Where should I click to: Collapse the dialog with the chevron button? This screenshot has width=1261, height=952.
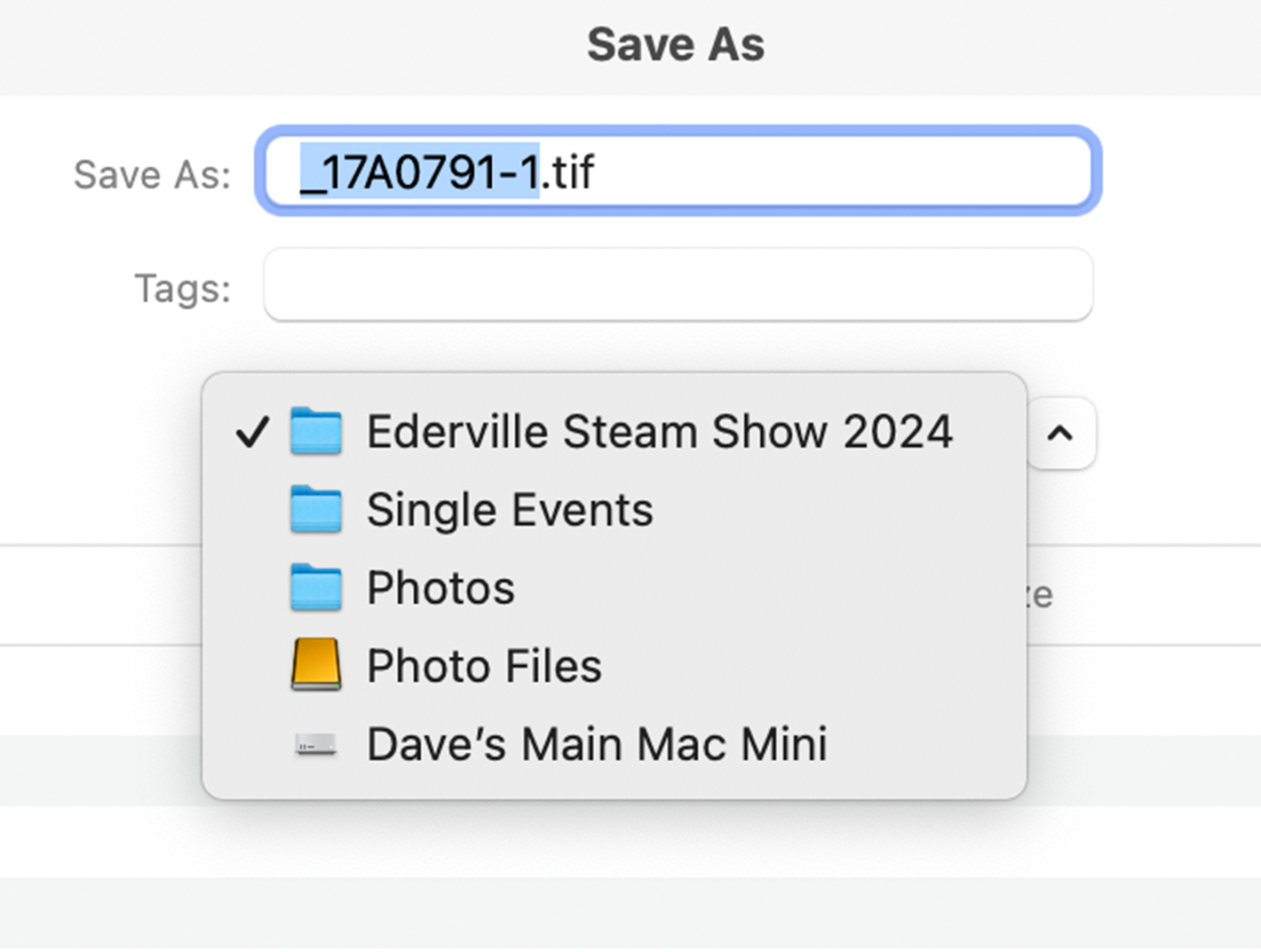click(1060, 433)
